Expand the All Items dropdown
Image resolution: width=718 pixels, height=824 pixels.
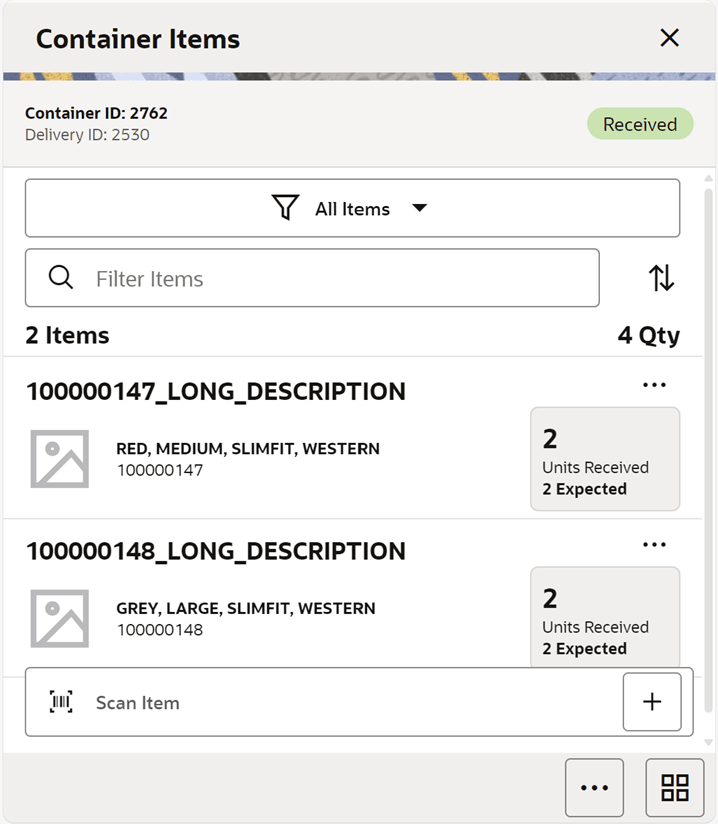click(x=352, y=208)
